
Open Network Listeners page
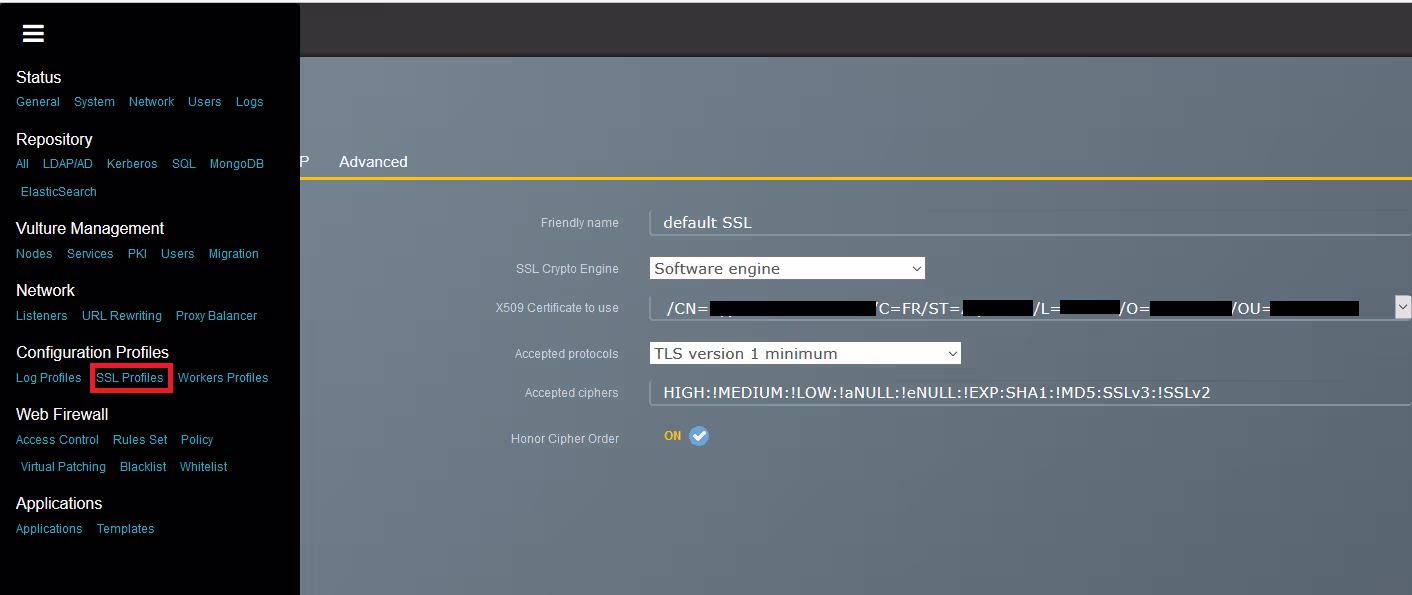[42, 316]
